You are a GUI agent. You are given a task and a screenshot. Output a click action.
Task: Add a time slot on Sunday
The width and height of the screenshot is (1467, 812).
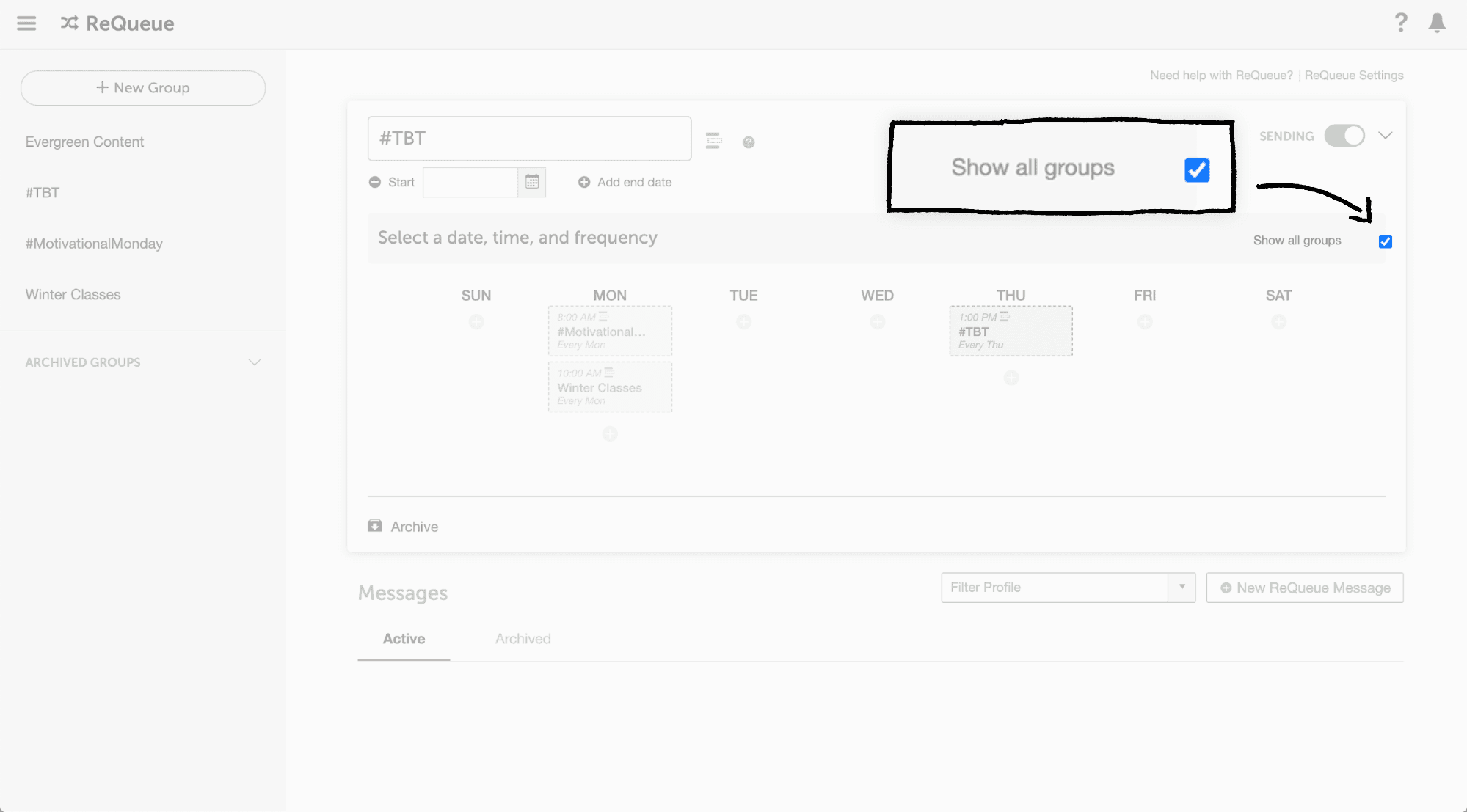click(x=476, y=322)
